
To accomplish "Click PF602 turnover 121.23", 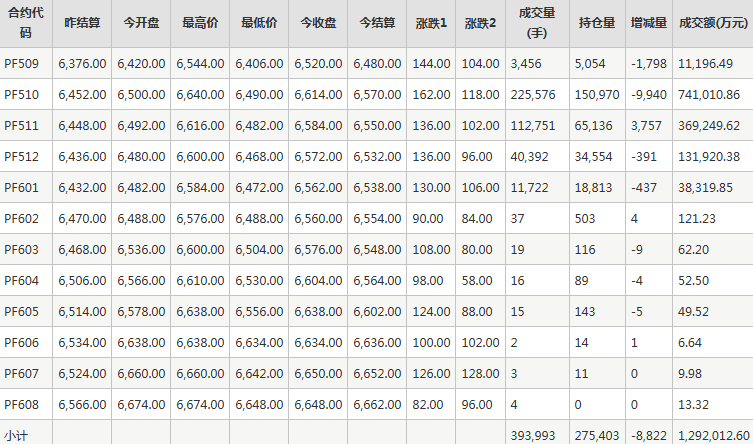I will coord(697,218).
